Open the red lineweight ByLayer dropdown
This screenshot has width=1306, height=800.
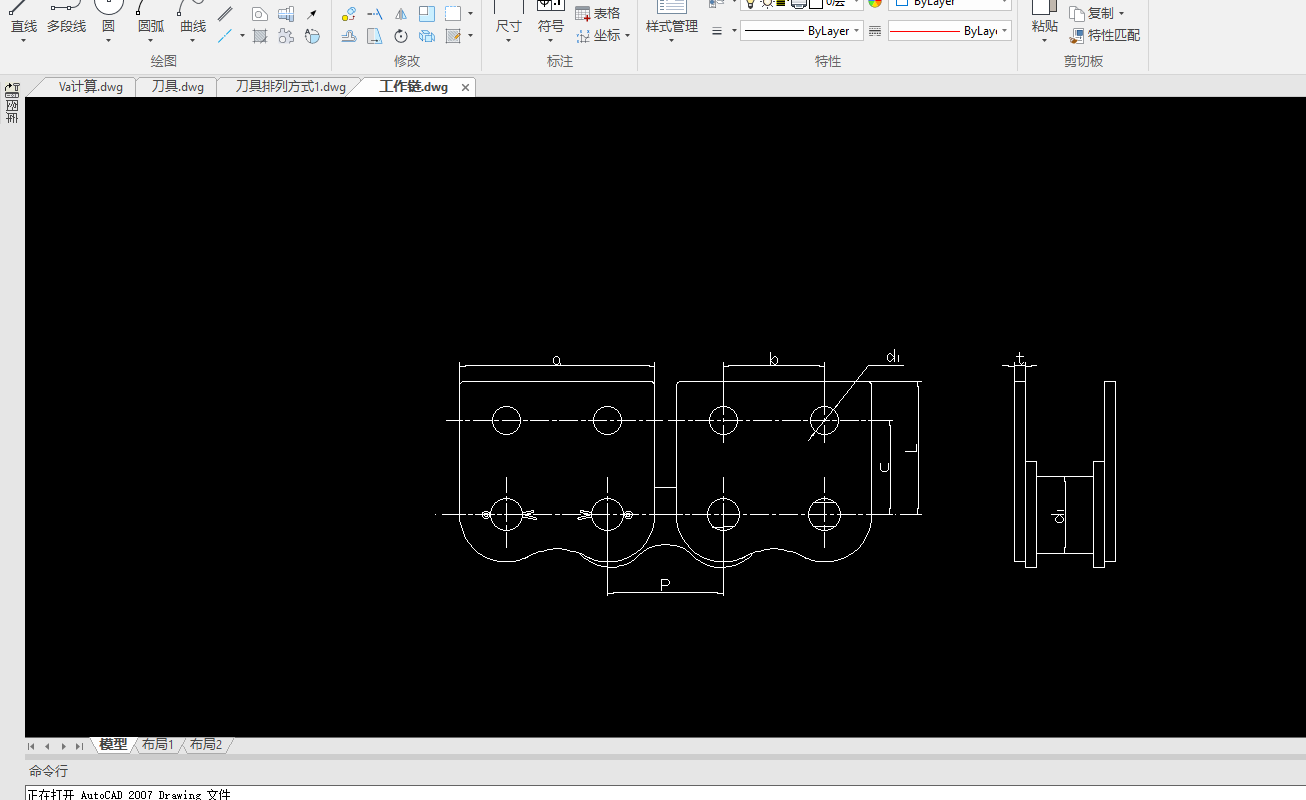[949, 31]
